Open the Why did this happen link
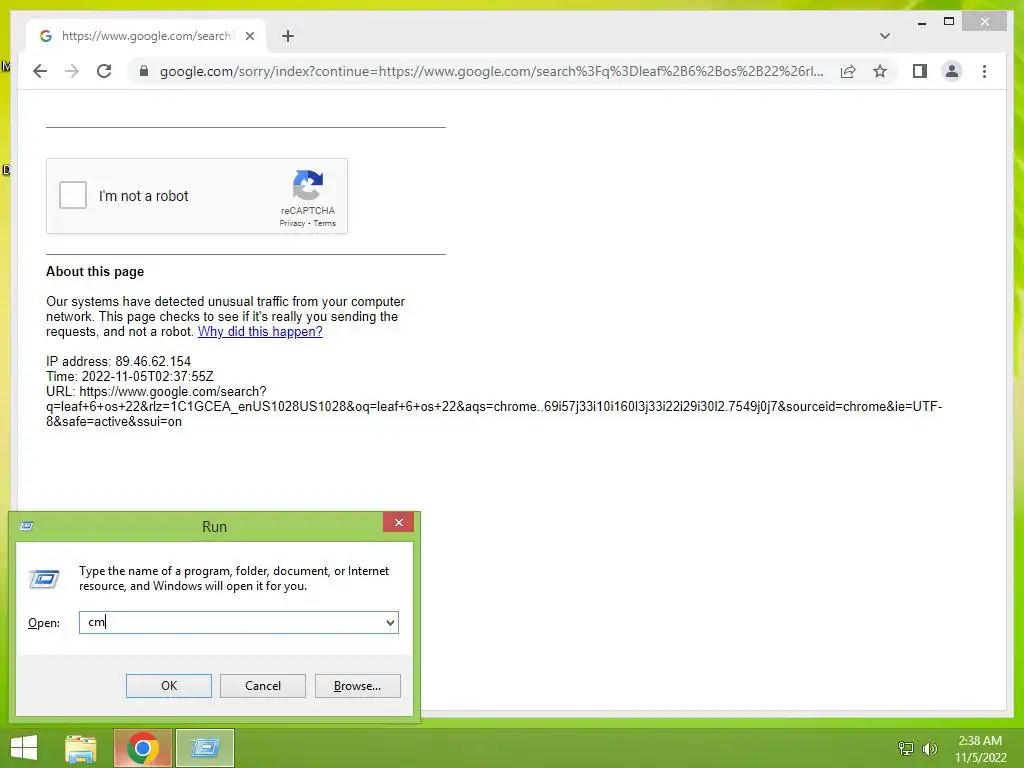The height and width of the screenshot is (768, 1024). pyautogui.click(x=260, y=332)
